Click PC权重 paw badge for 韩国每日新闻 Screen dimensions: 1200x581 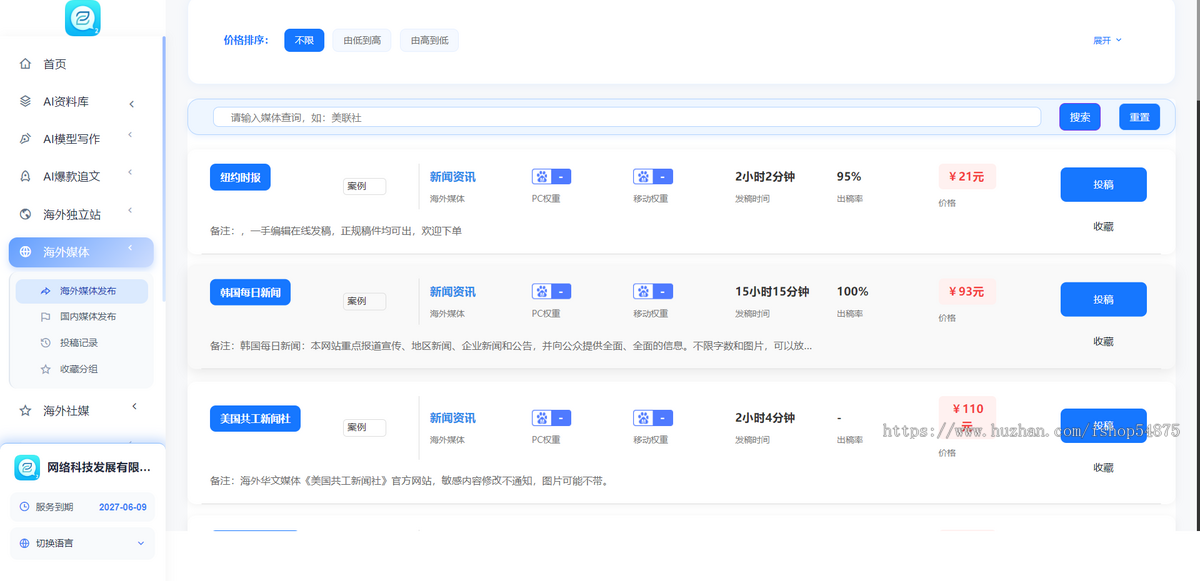point(551,292)
